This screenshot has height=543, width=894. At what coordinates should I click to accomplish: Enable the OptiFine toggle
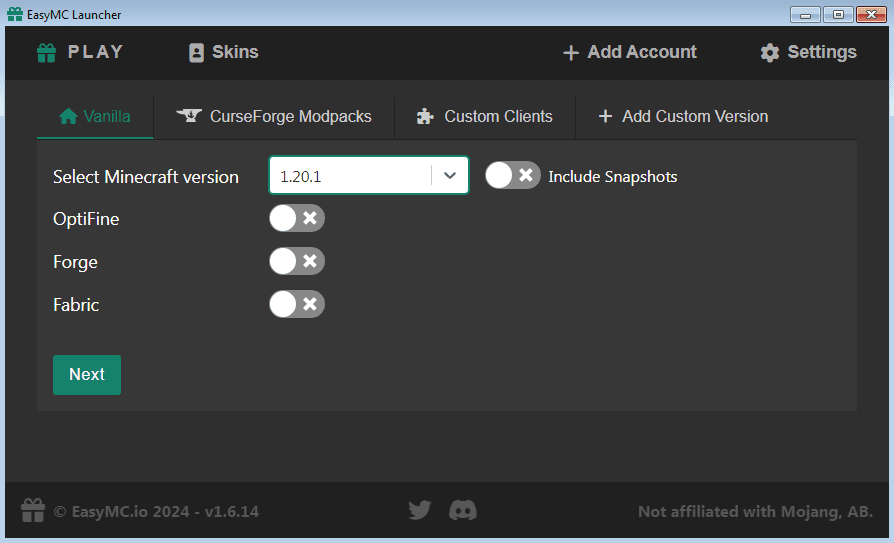click(297, 218)
